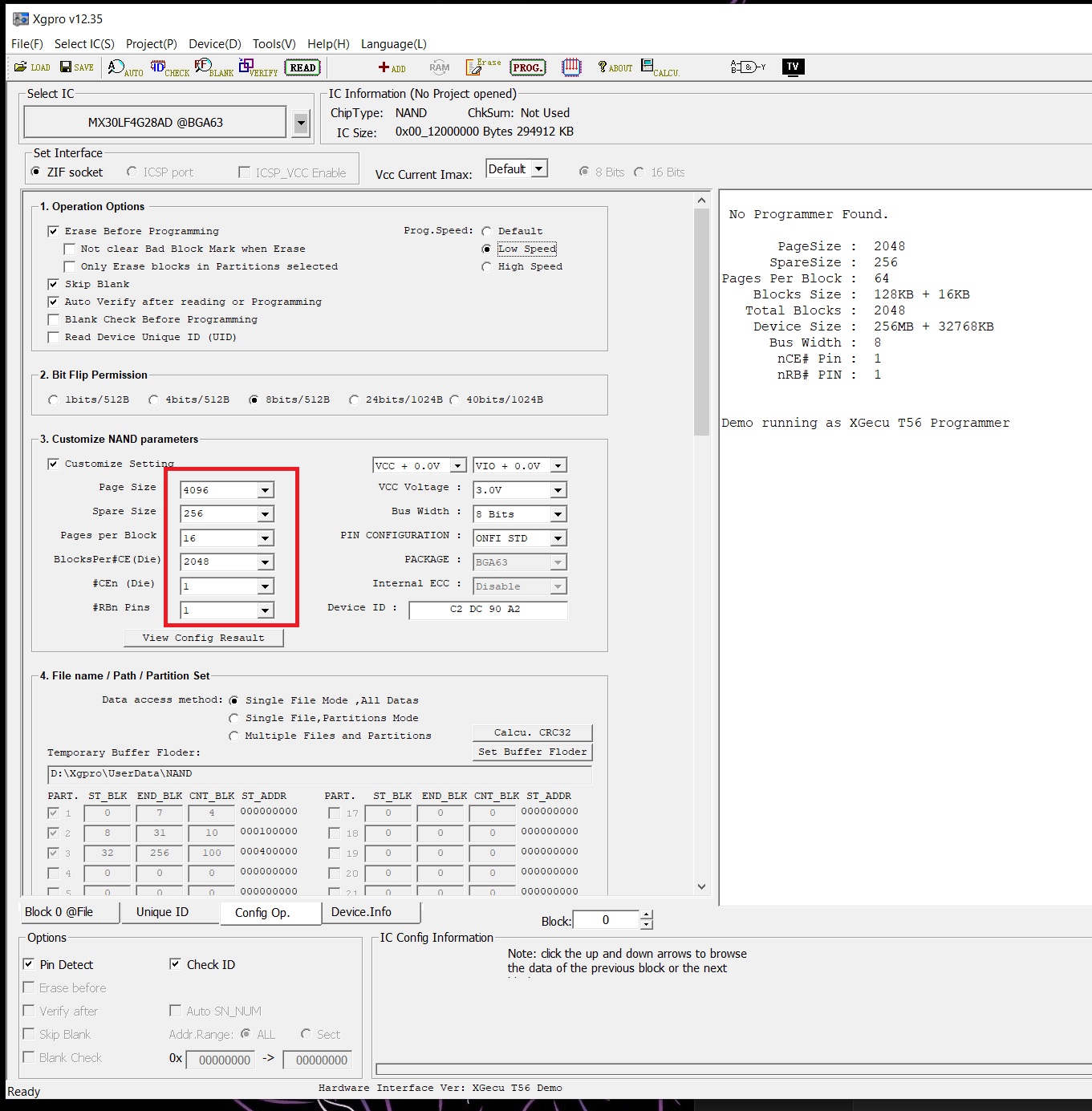This screenshot has height=1111, width=1092.
Task: Expand the Page Size dropdown
Action: click(265, 490)
